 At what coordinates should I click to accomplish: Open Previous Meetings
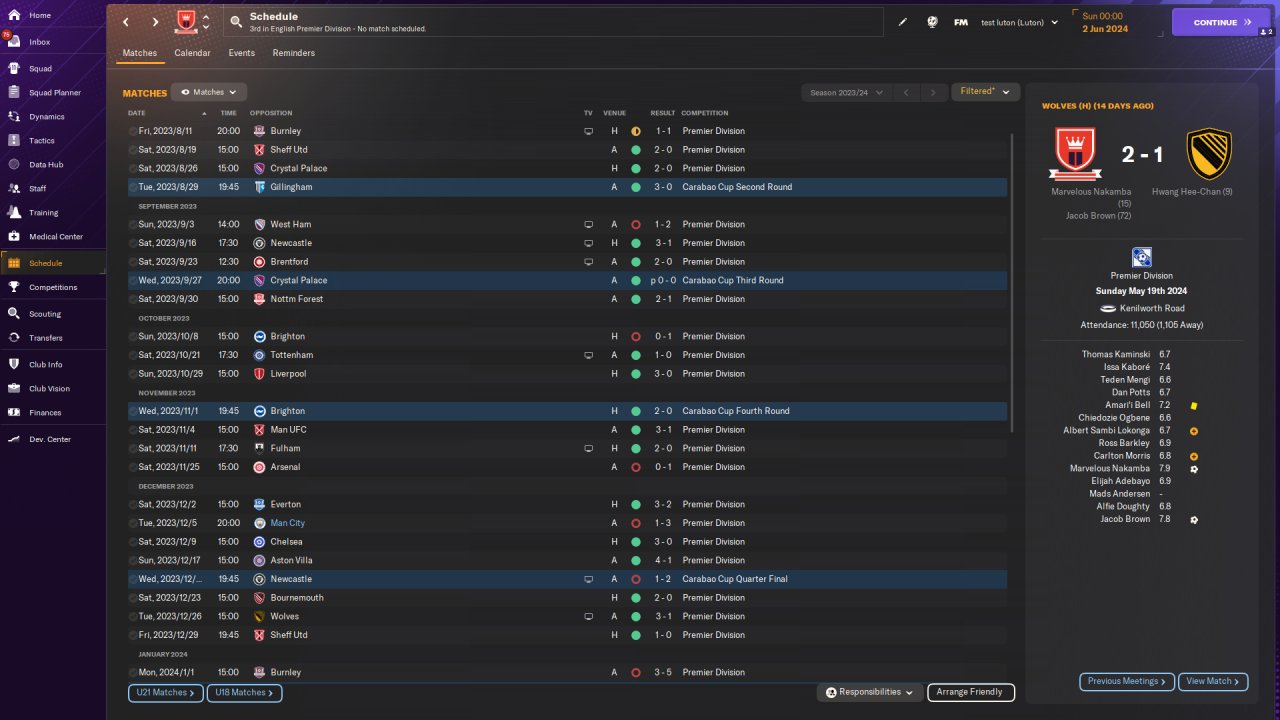tap(1127, 681)
